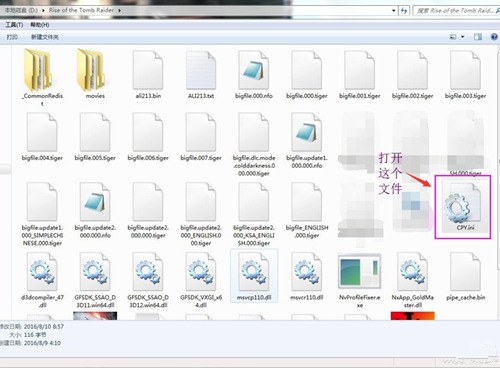This screenshot has height=368, width=500.
Task: Click the 打印 toolbar button
Action: [12, 37]
